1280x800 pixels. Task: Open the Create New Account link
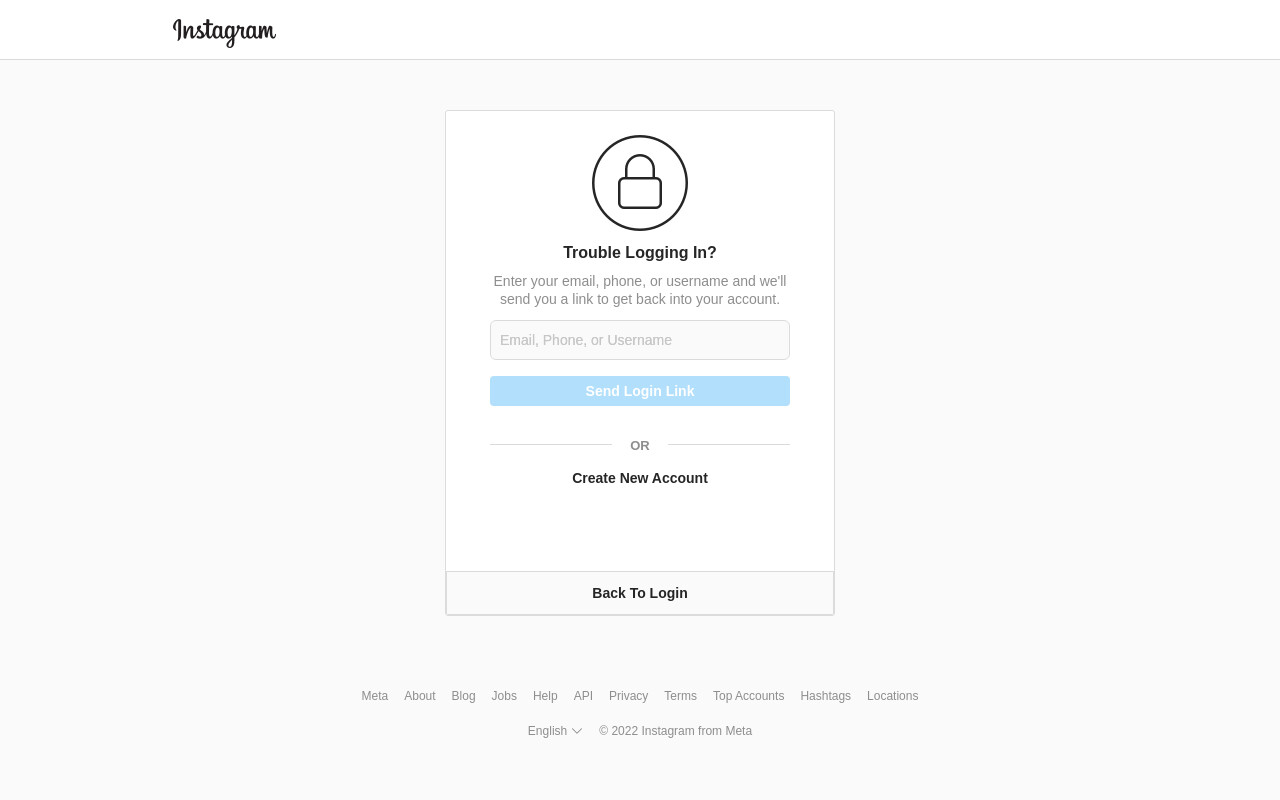[640, 478]
